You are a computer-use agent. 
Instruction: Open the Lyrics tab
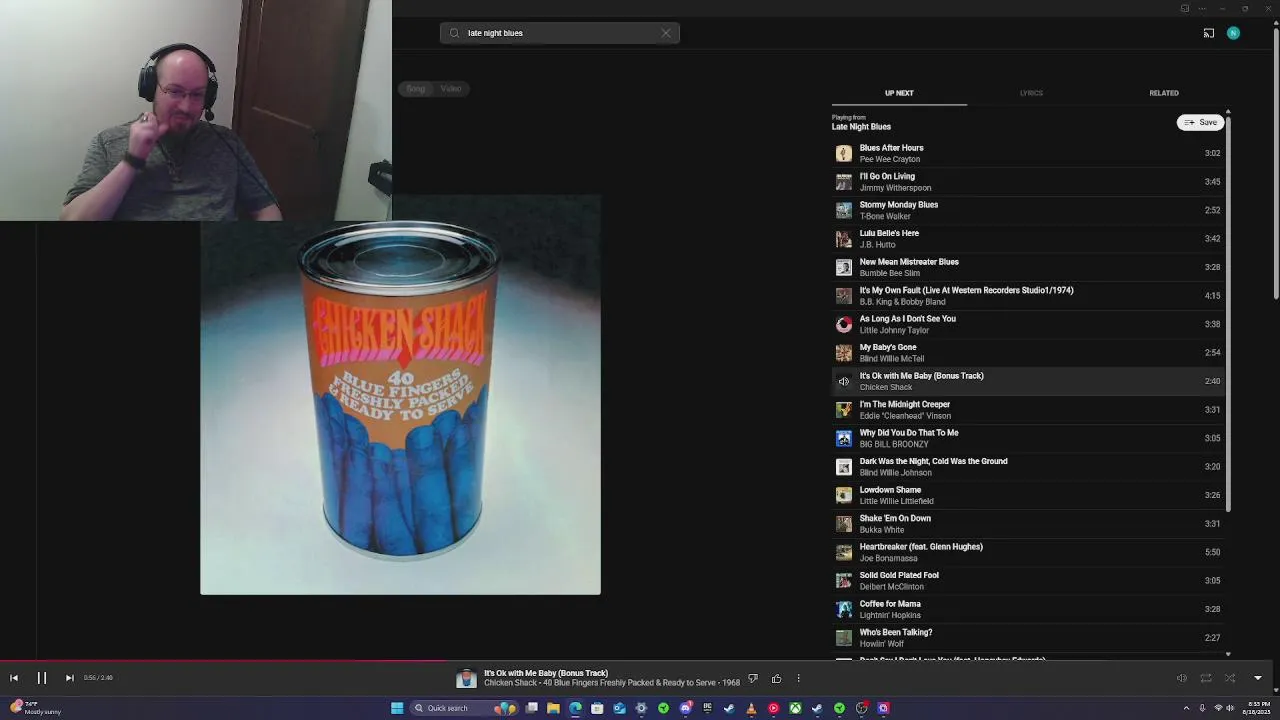coord(1031,93)
